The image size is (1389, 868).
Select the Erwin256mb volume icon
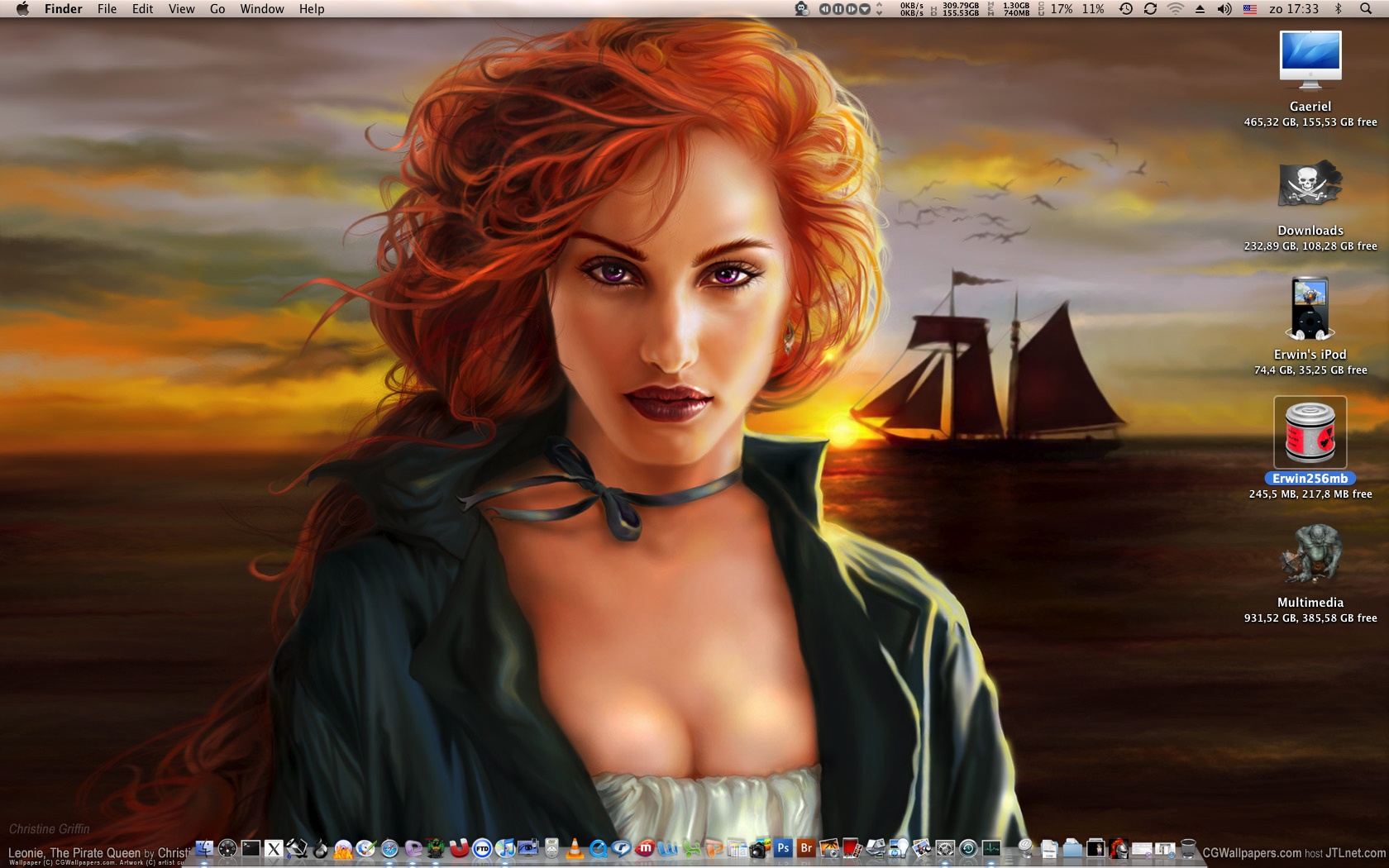1310,432
